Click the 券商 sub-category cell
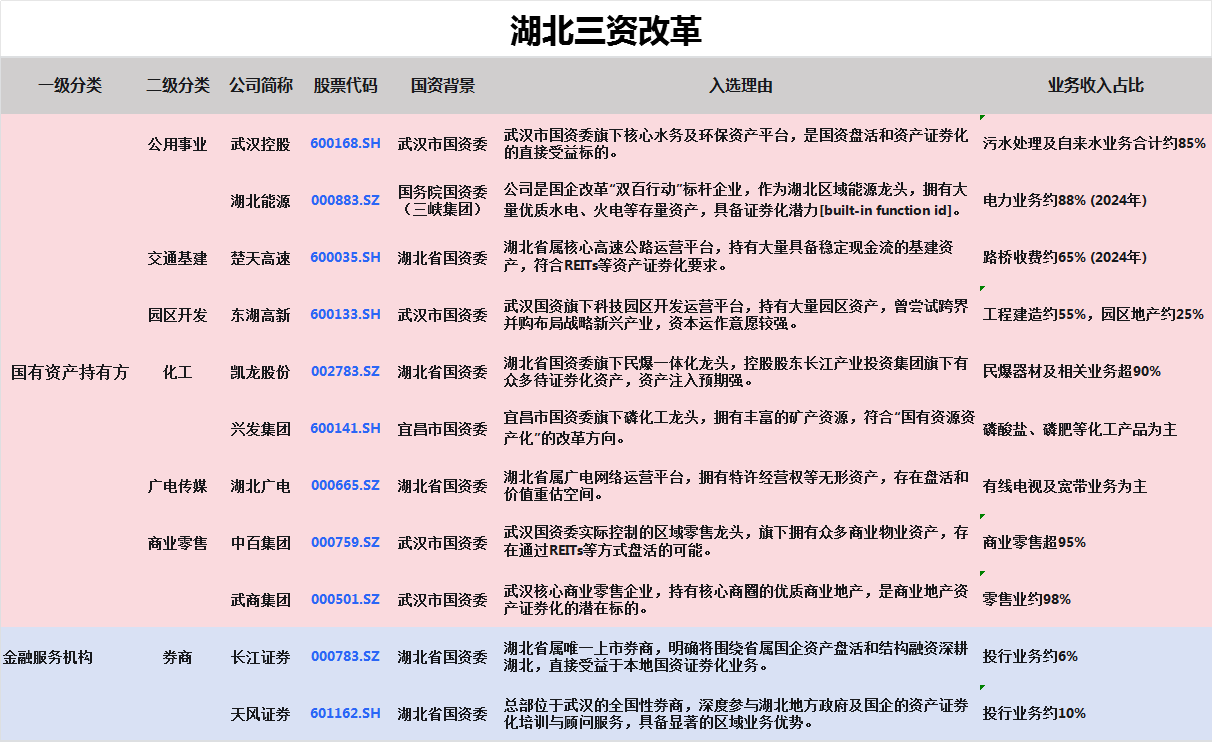The image size is (1212, 742). tap(178, 657)
